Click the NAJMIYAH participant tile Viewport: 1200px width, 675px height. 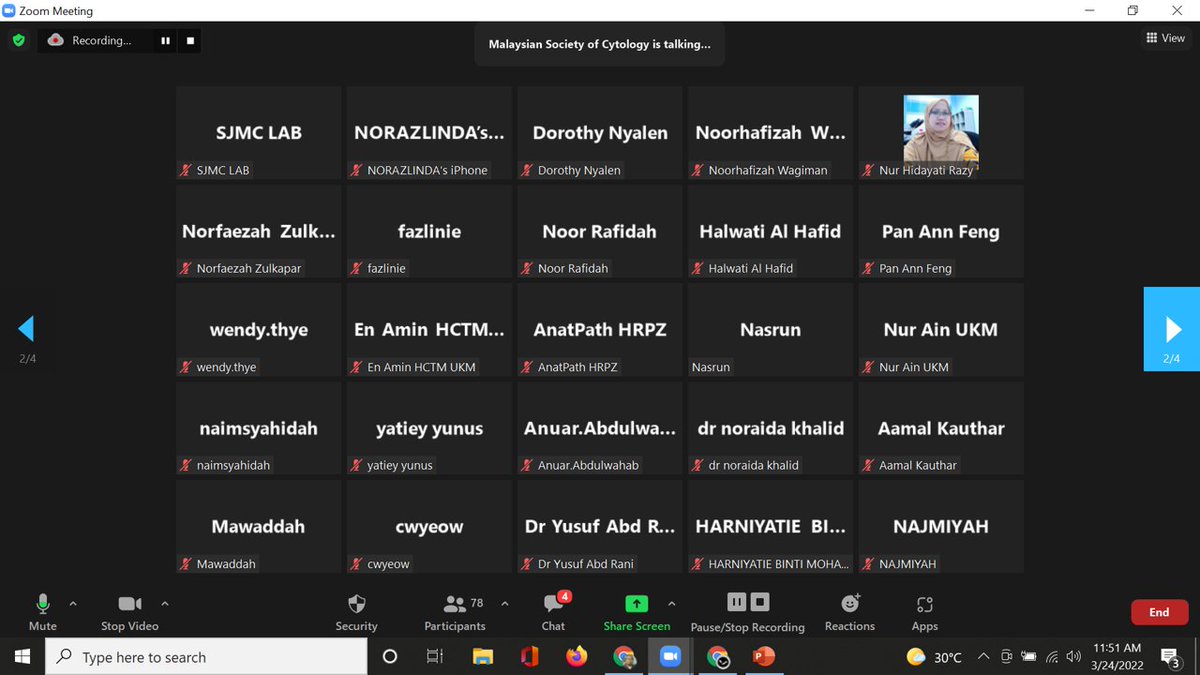941,526
